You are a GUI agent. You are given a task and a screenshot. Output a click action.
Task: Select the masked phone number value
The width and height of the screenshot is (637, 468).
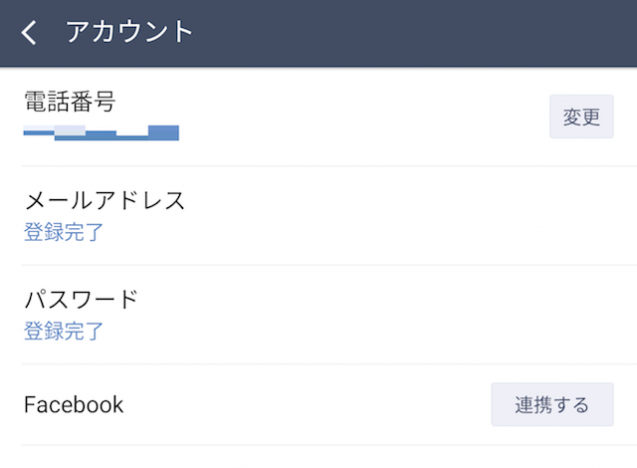click(101, 132)
